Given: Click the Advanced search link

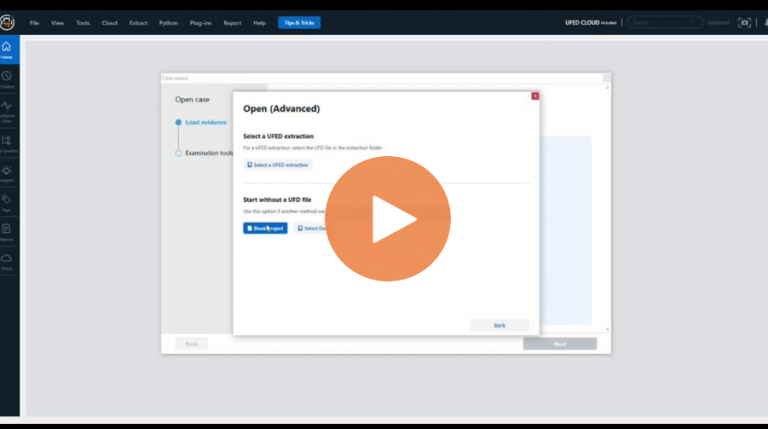Looking at the screenshot, I should [718, 23].
